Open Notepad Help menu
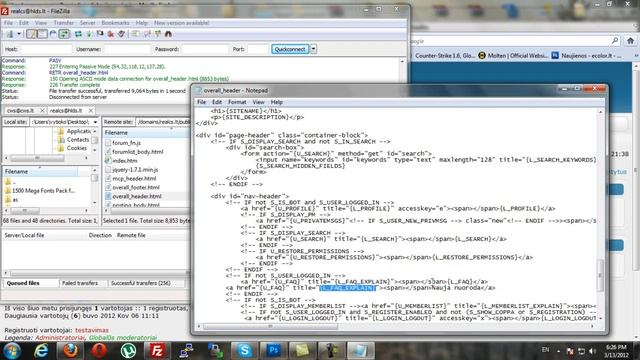The height and width of the screenshot is (360, 640). tap(276, 102)
